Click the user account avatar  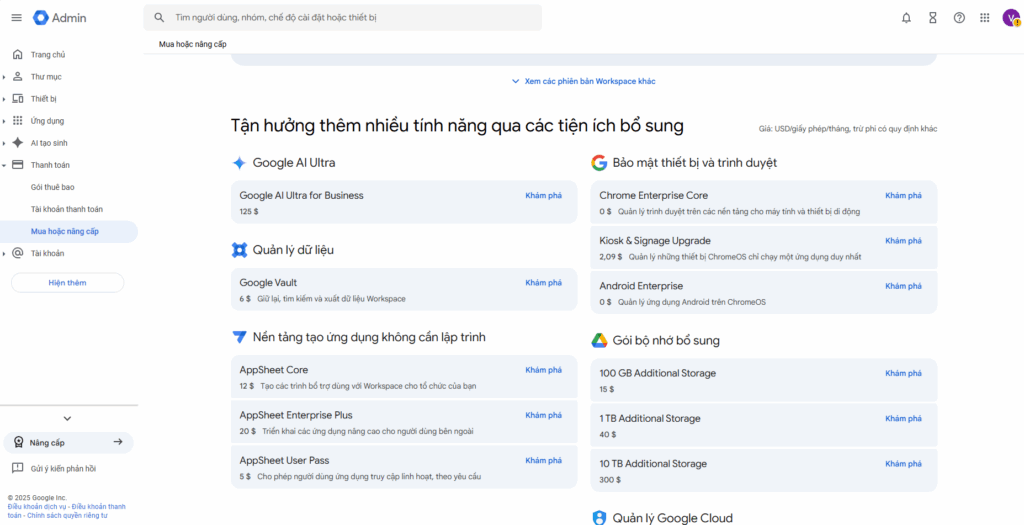click(1010, 17)
